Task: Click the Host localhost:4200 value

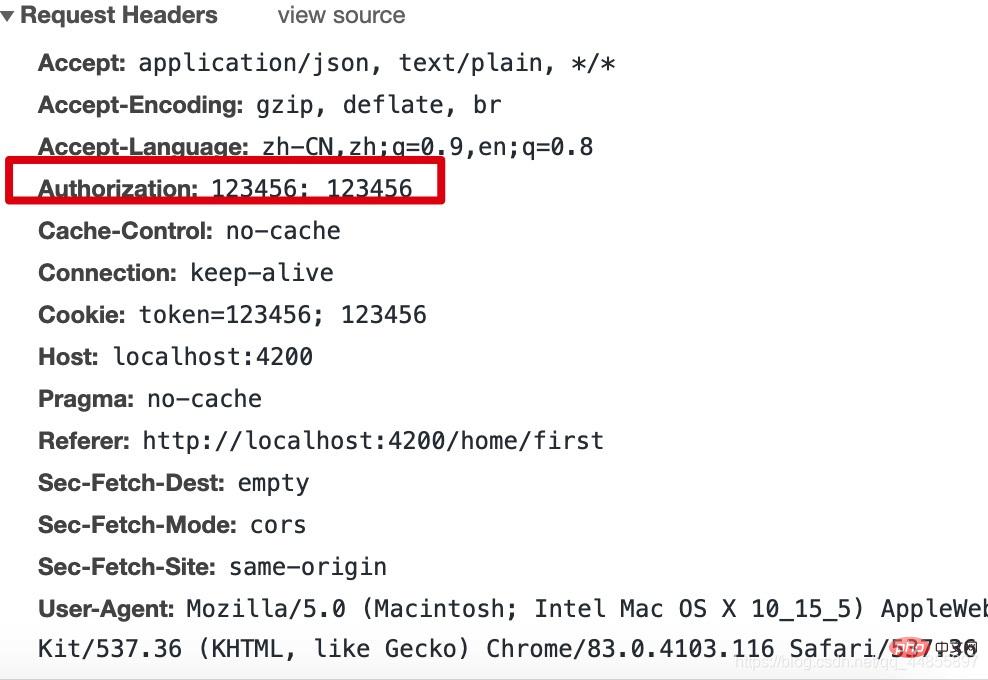Action: point(213,357)
